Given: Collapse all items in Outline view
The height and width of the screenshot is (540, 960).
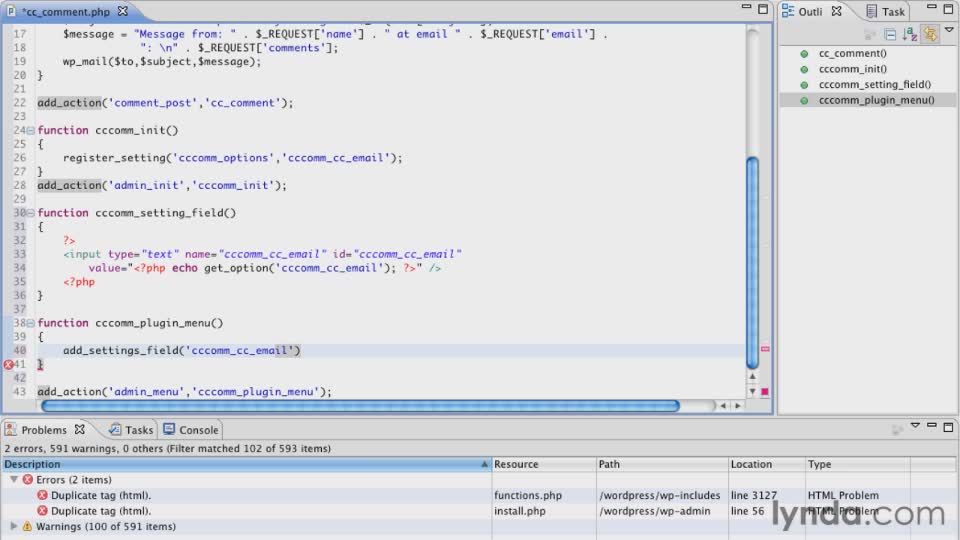Looking at the screenshot, I should tap(890, 34).
